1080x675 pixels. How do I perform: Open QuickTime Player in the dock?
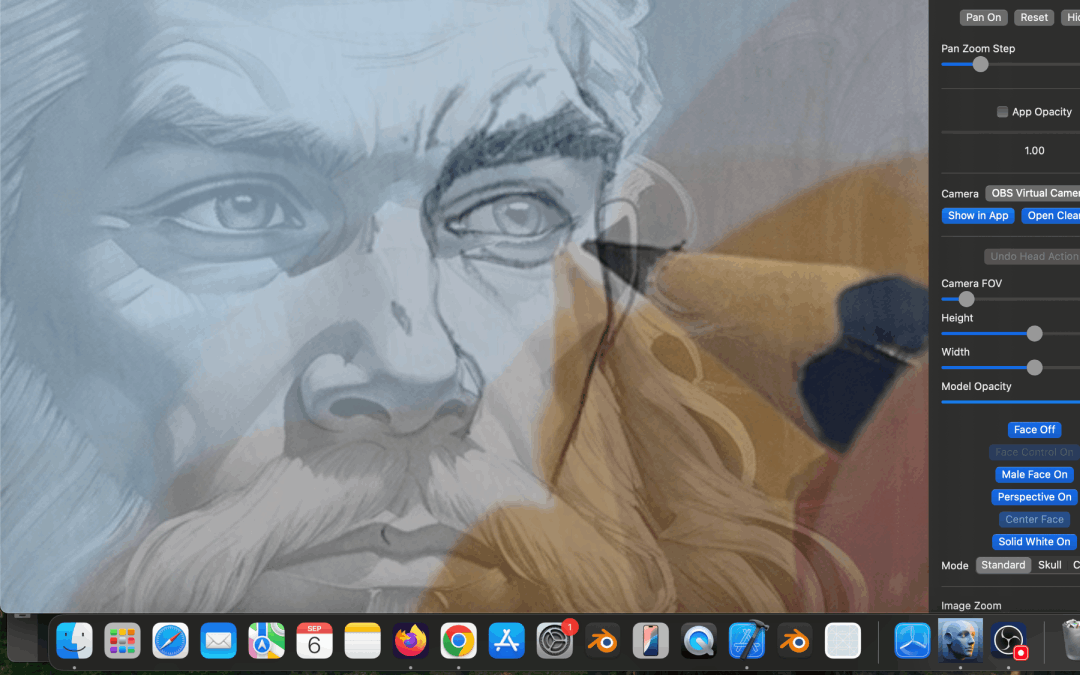point(699,641)
